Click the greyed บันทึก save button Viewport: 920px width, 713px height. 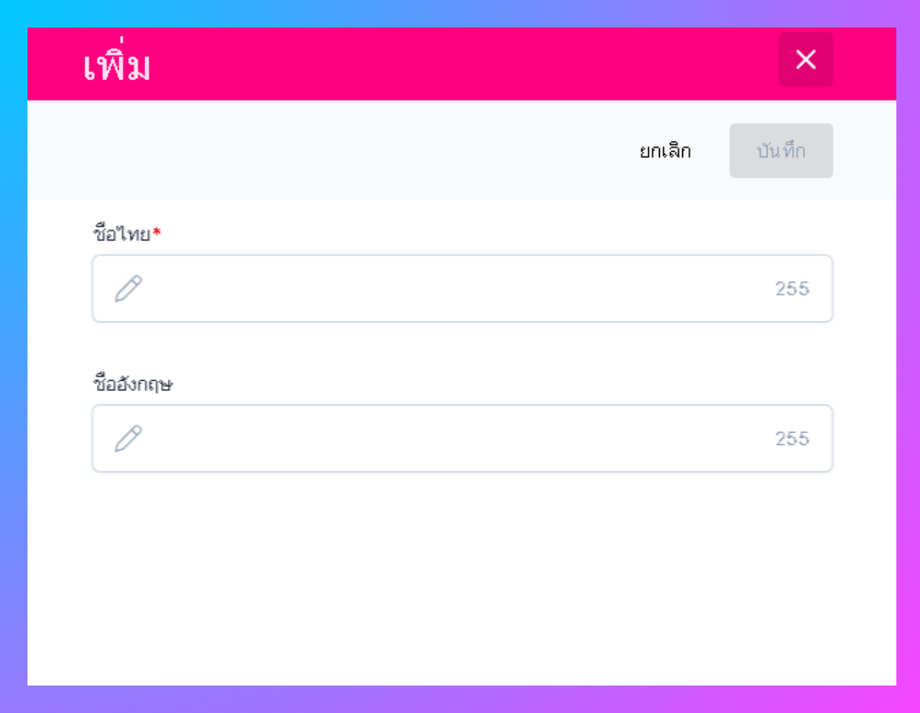(x=781, y=151)
